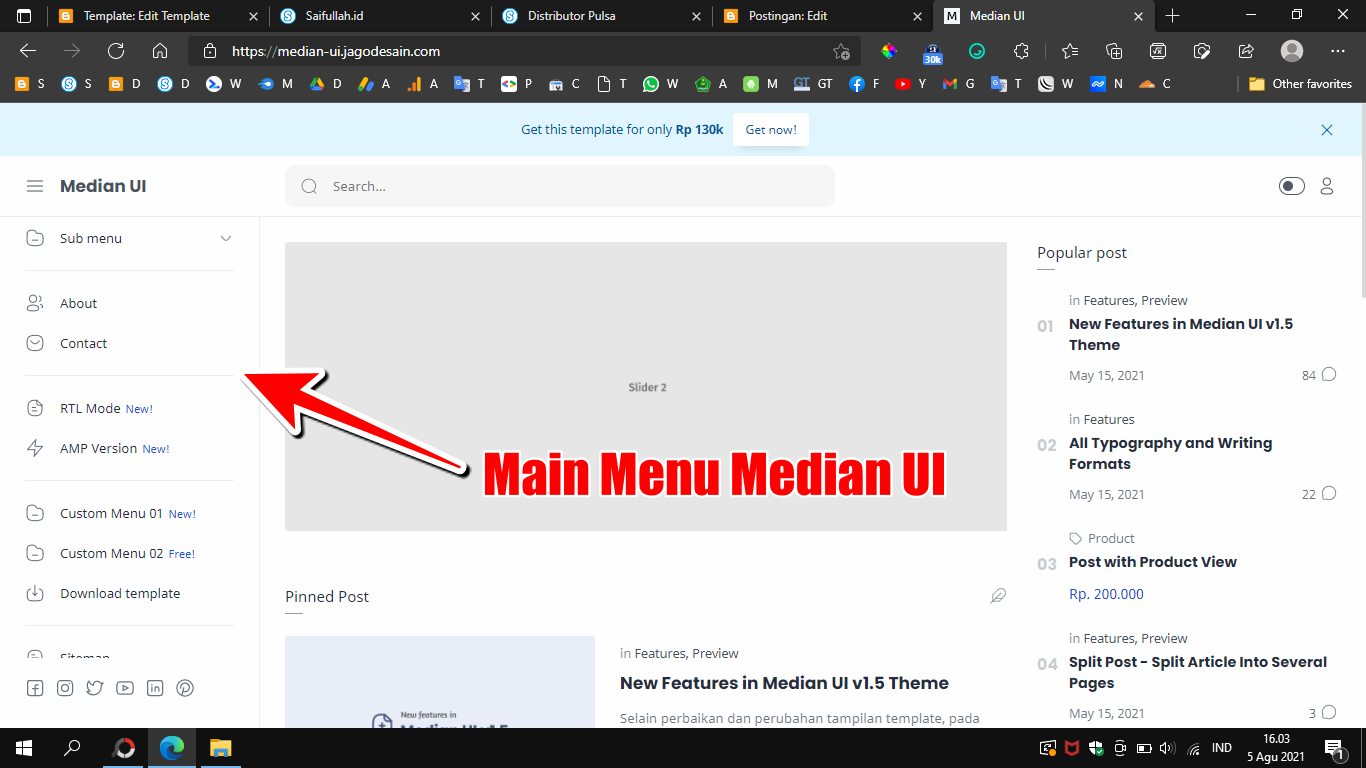The width and height of the screenshot is (1366, 768).
Task: Expand the Sub menu chevron
Action: pyautogui.click(x=226, y=238)
